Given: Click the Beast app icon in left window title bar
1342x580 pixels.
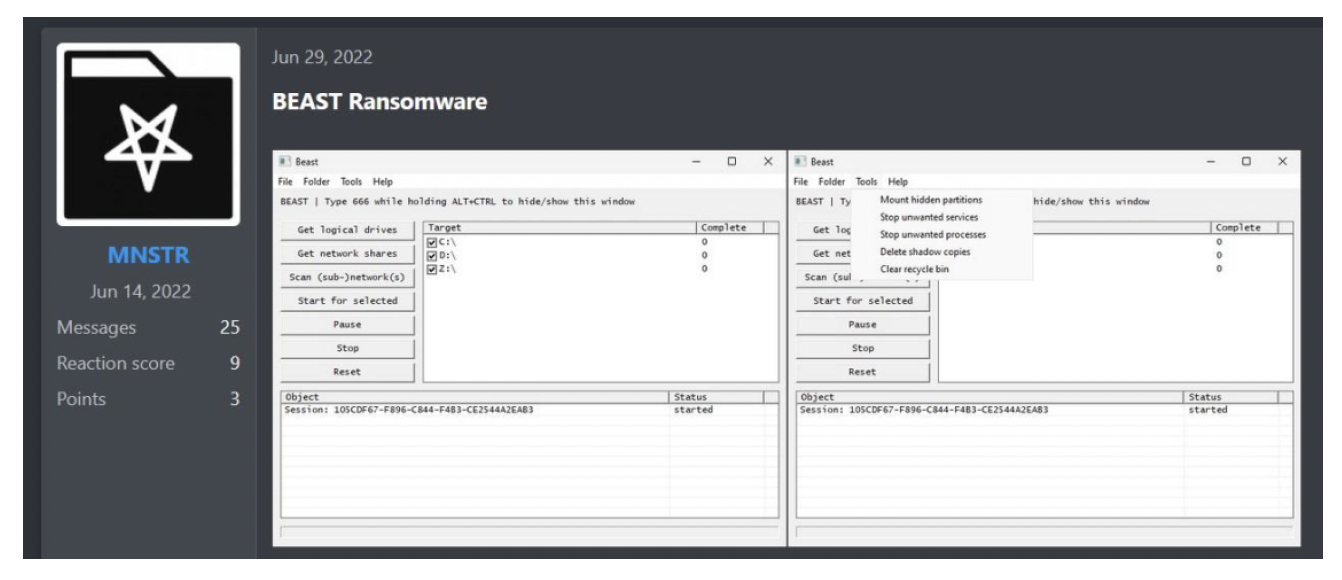Looking at the screenshot, I should (283, 160).
